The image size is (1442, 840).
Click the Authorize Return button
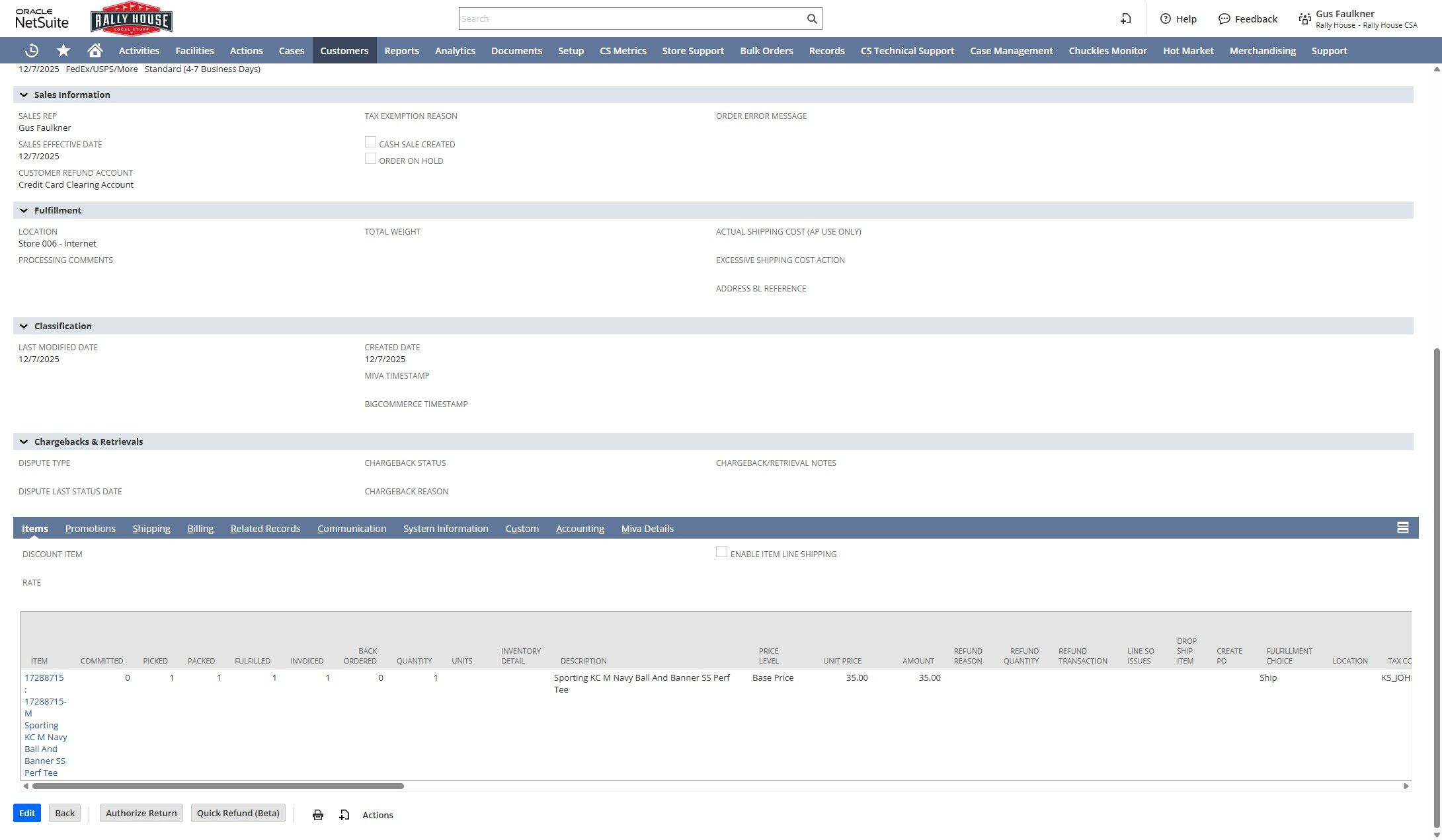[x=141, y=813]
